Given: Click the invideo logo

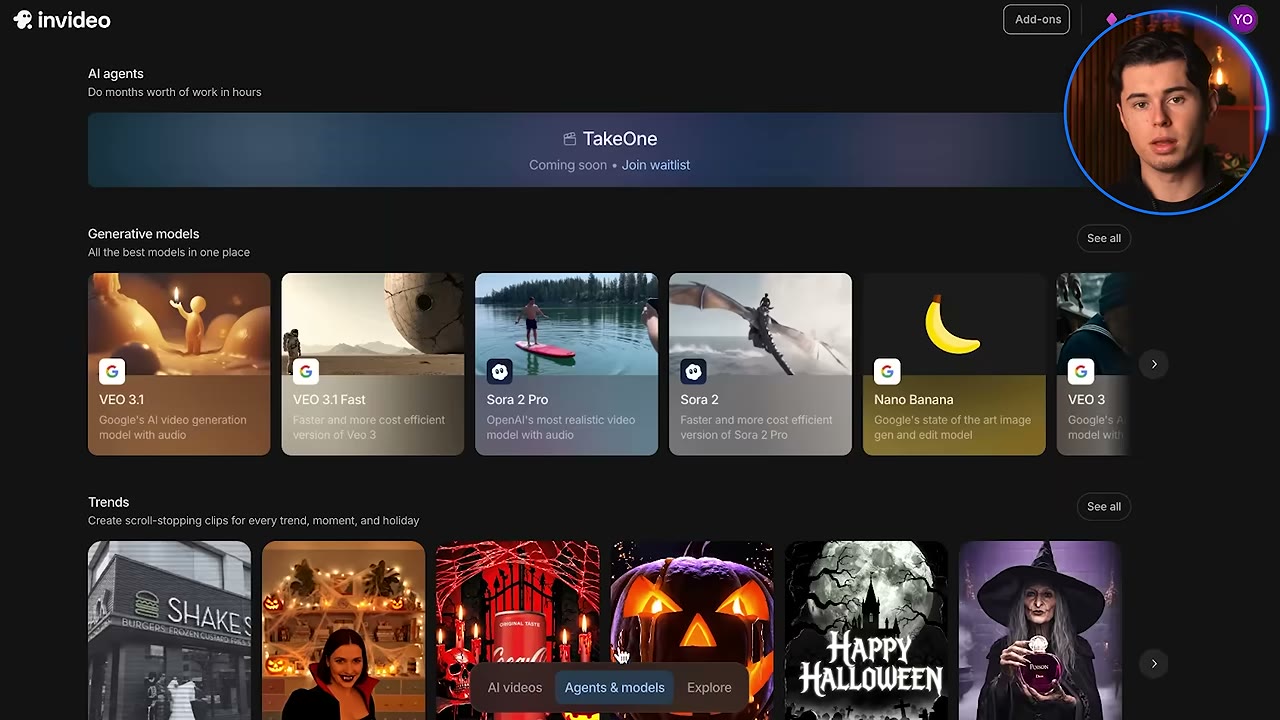Looking at the screenshot, I should point(62,20).
